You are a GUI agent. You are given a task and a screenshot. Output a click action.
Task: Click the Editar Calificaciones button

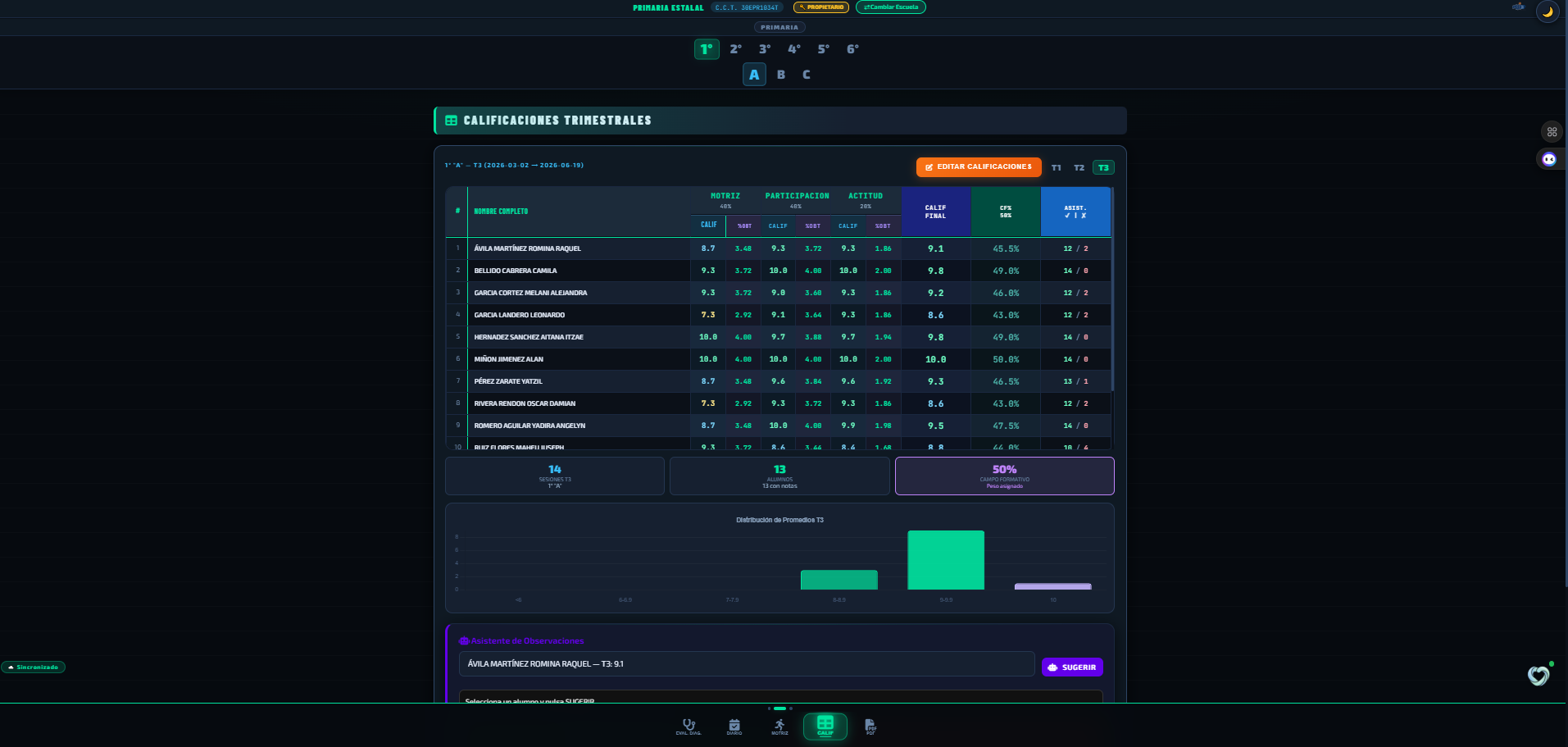(979, 167)
